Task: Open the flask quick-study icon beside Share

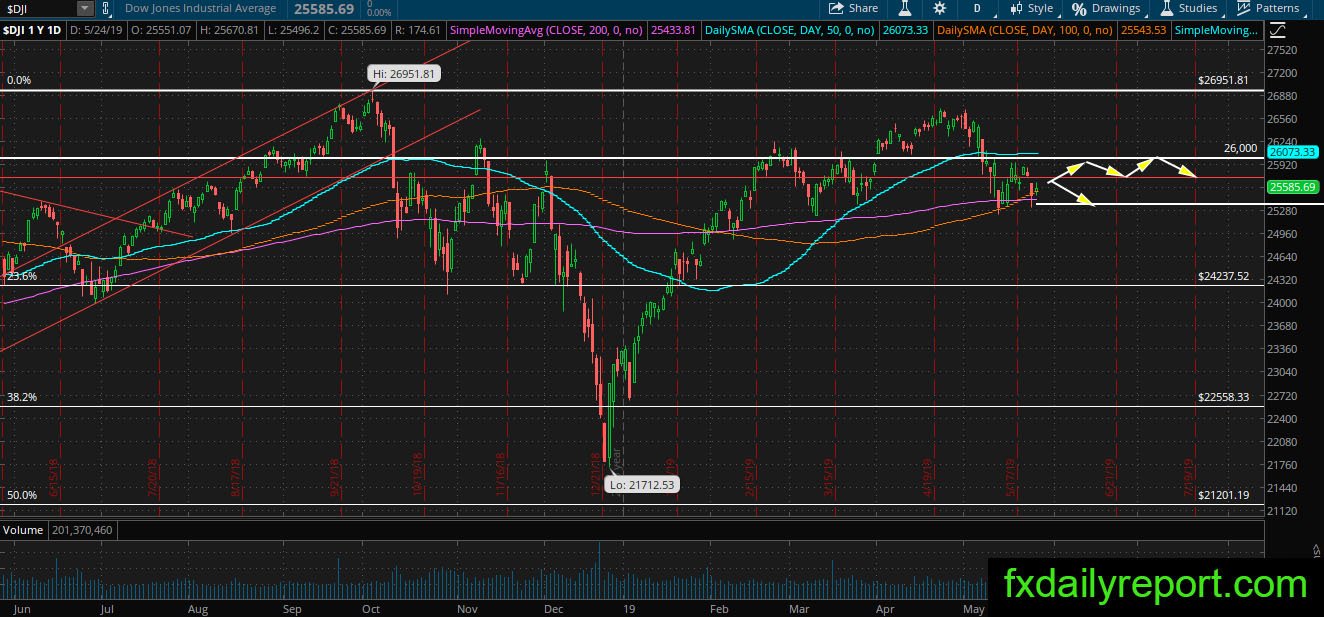Action: (x=905, y=8)
